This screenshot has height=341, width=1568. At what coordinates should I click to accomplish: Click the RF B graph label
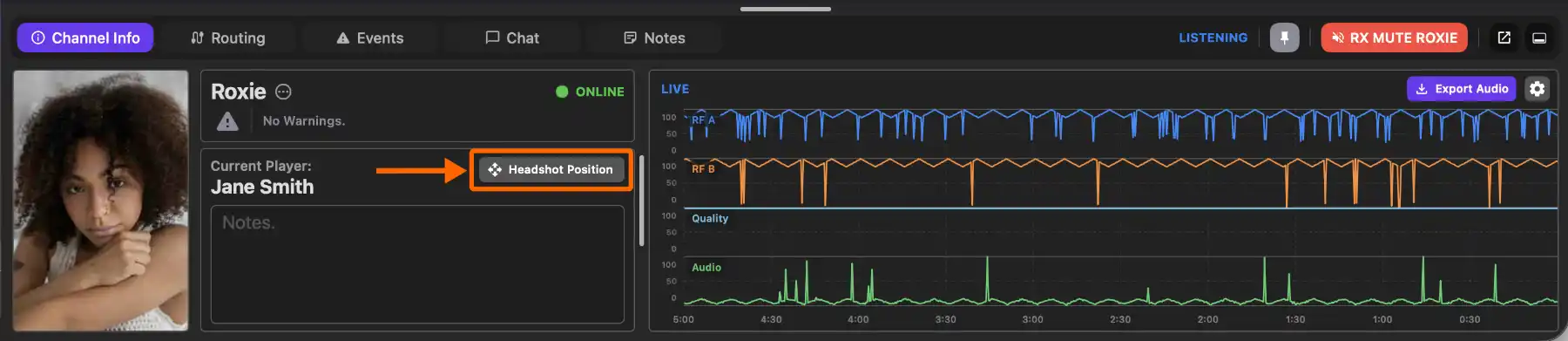click(703, 169)
